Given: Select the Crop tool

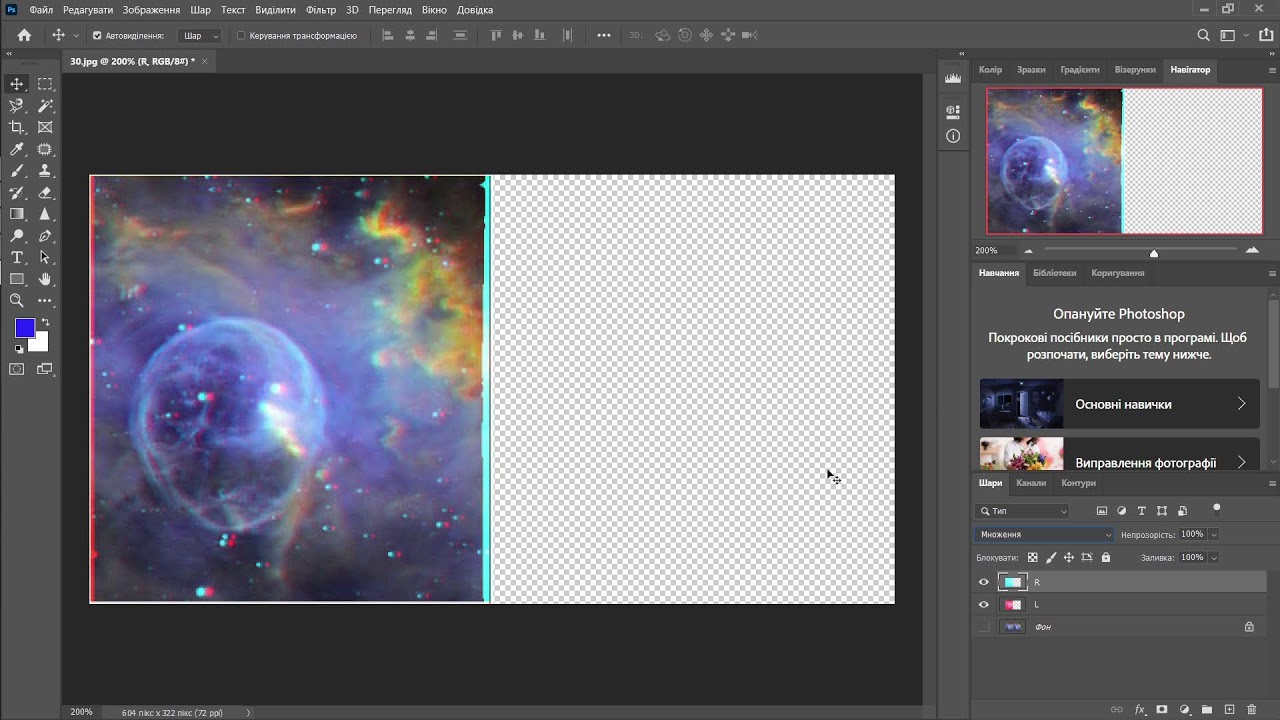Looking at the screenshot, I should click(x=17, y=127).
